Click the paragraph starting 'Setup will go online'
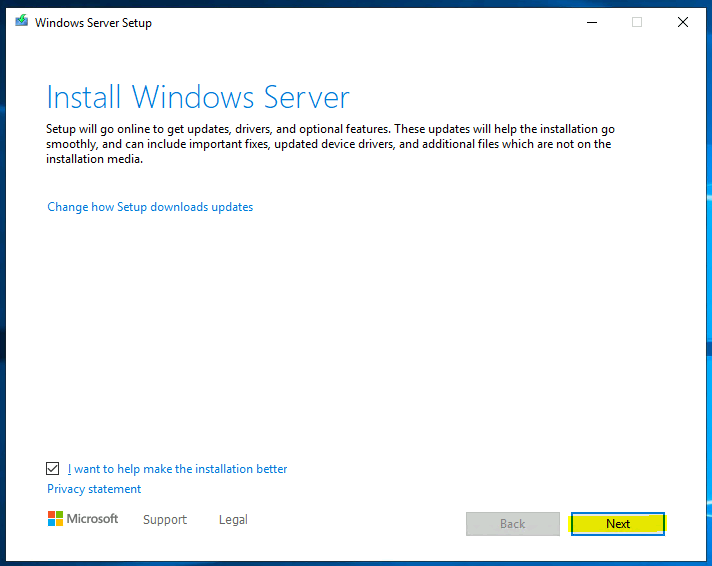Image resolution: width=712 pixels, height=566 pixels. pos(330,144)
